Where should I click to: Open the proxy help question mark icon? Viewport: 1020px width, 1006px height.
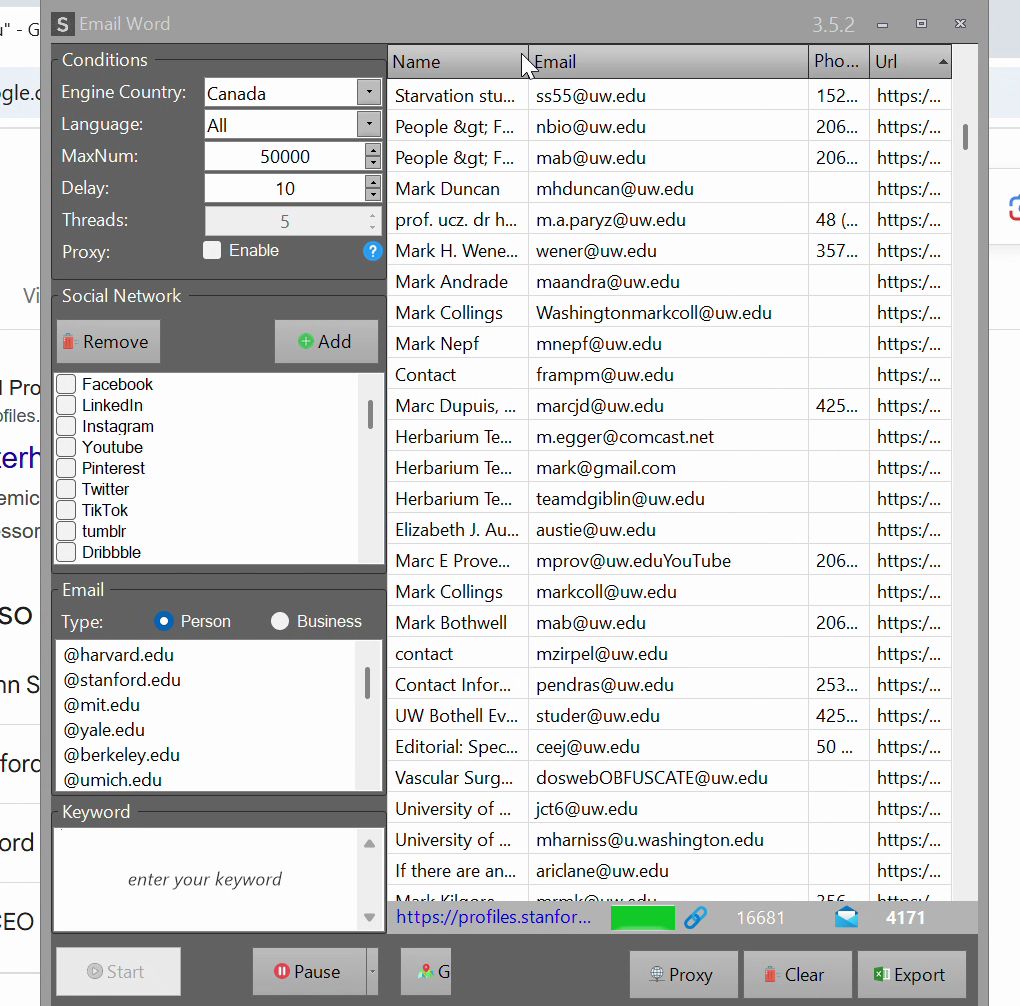click(373, 251)
